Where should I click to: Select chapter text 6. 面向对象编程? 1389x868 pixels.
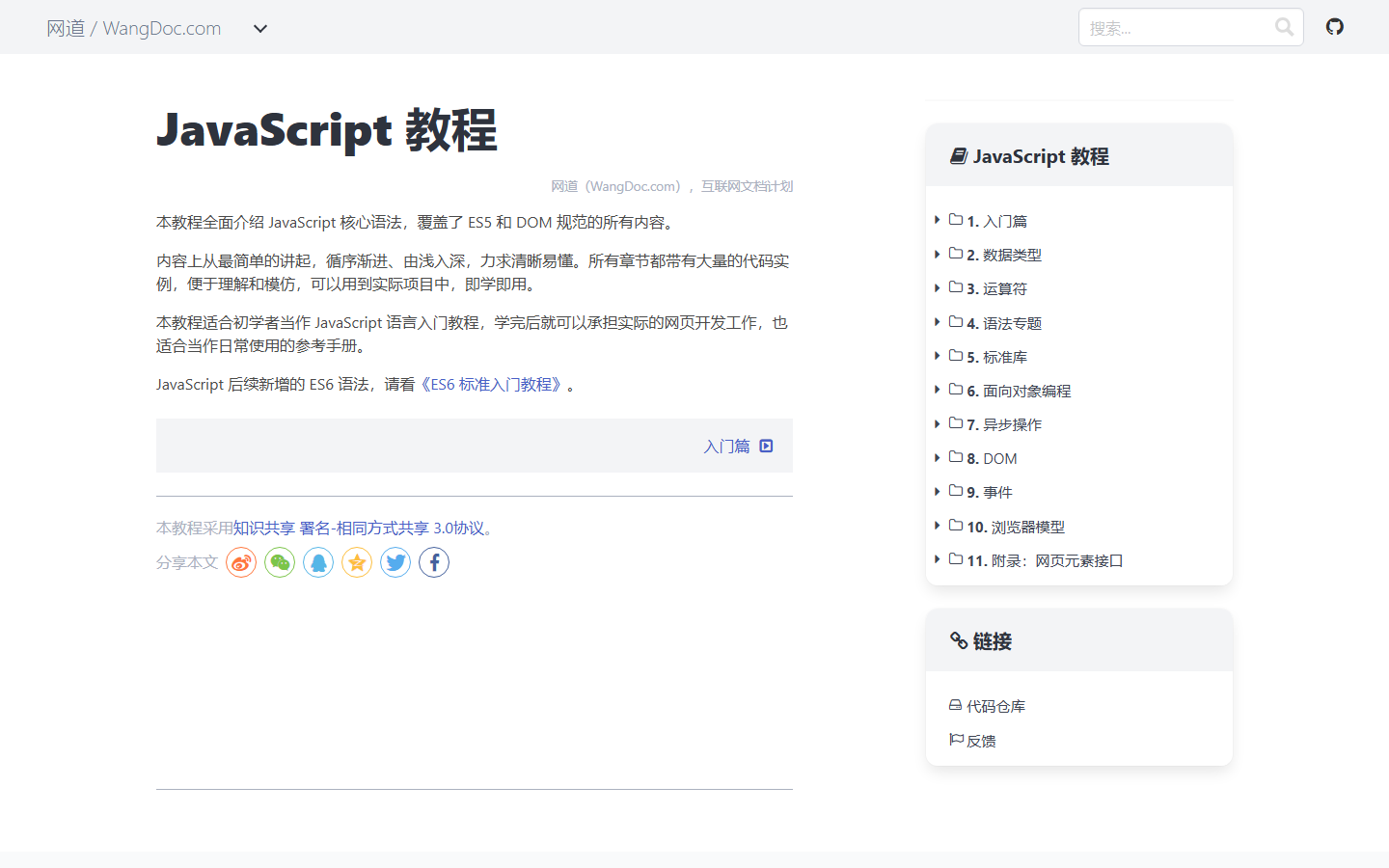(1019, 391)
